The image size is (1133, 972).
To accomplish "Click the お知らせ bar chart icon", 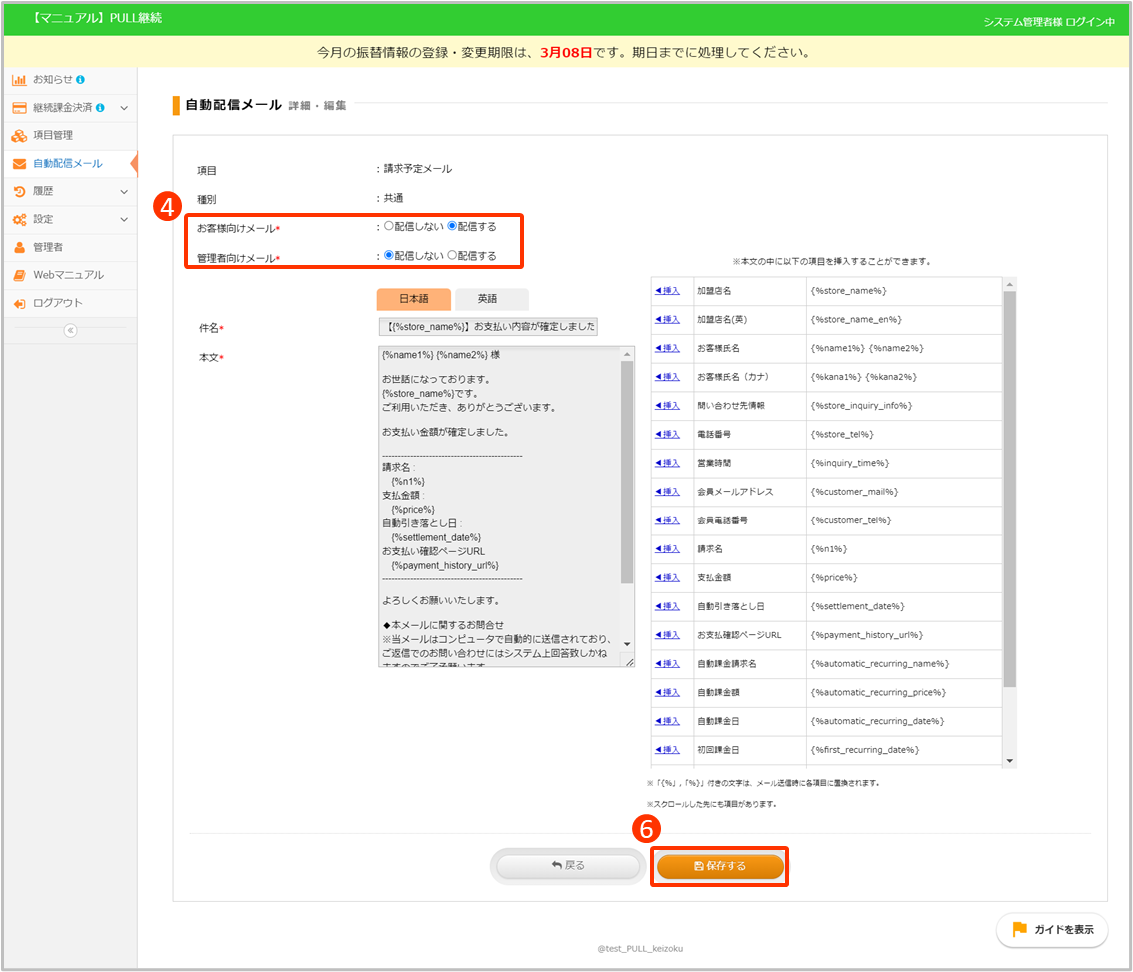I will [19, 79].
